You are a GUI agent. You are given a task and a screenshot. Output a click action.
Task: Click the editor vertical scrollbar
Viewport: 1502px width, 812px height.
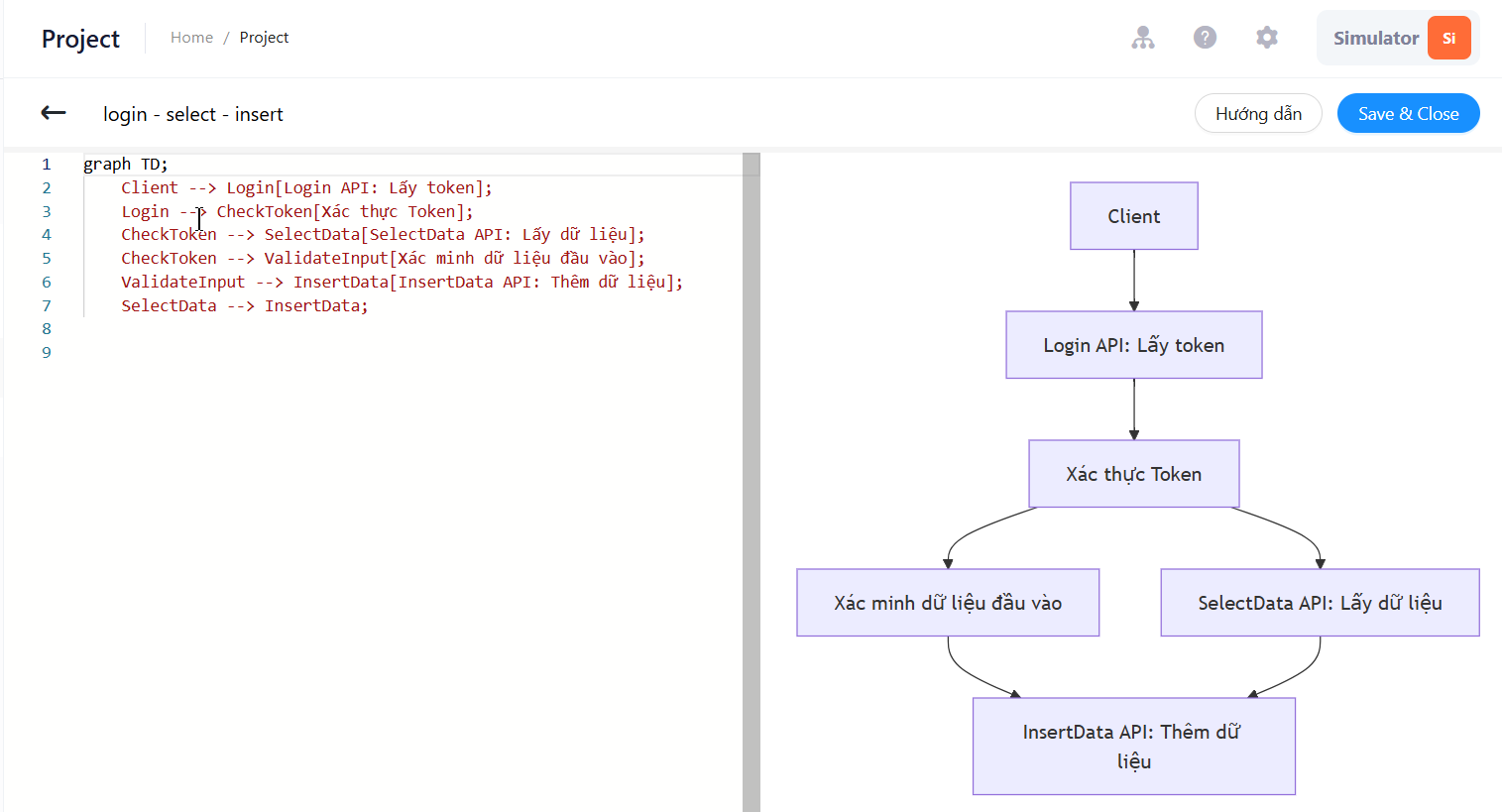click(751, 482)
